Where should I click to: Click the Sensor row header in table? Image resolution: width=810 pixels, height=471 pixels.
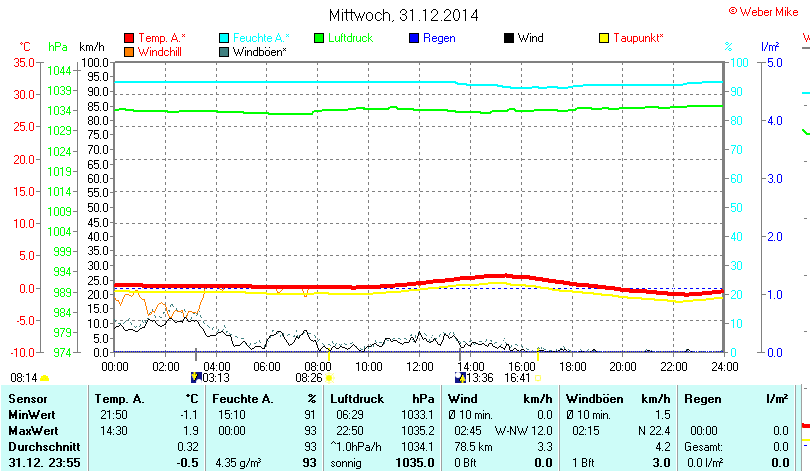[28, 399]
